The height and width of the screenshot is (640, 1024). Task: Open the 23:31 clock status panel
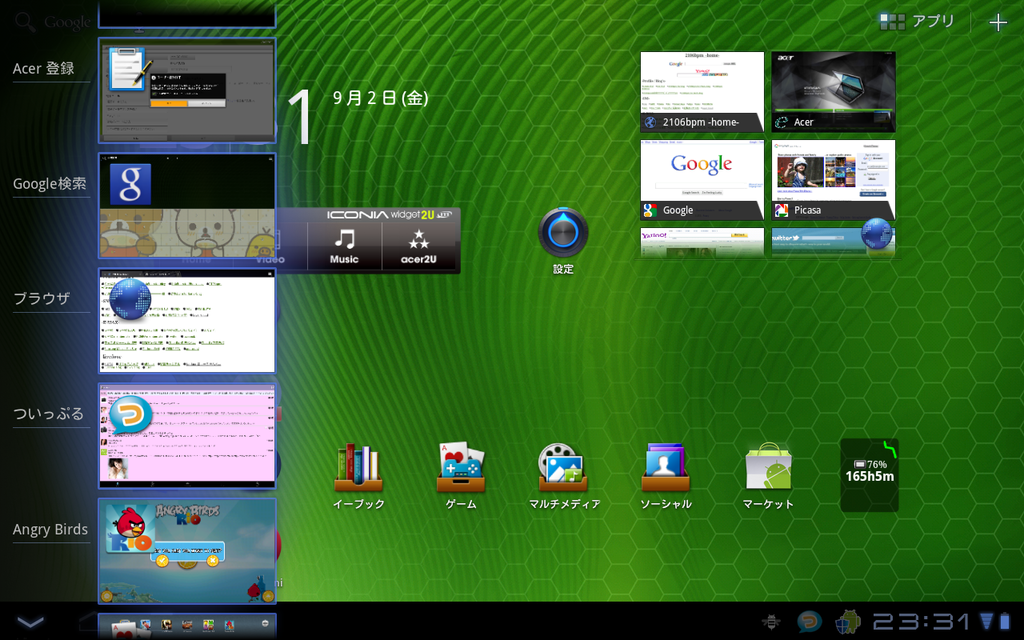[923, 622]
